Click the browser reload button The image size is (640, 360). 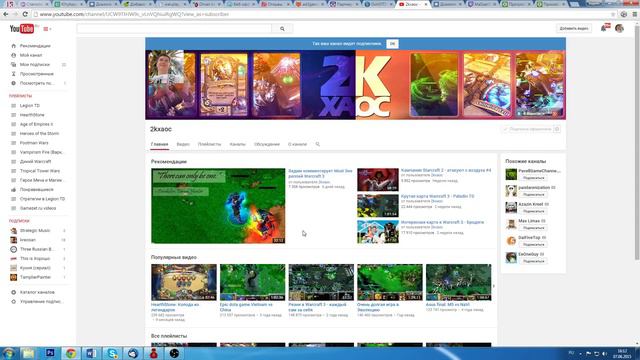[x=25, y=14]
